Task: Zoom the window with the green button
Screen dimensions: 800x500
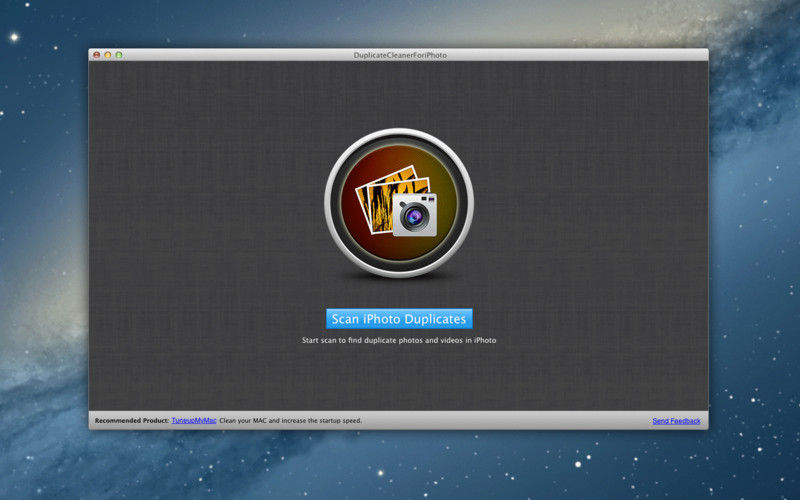Action: pyautogui.click(x=119, y=55)
